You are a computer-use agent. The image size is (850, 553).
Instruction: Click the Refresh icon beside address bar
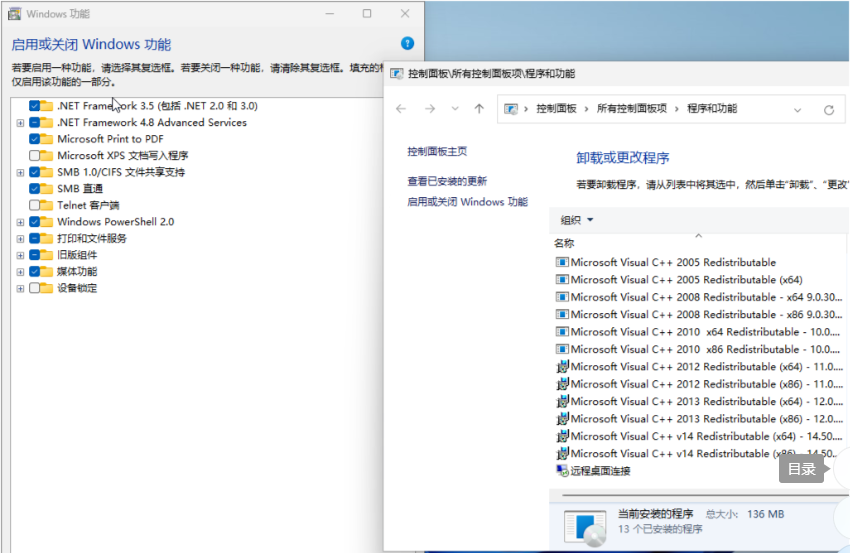click(829, 109)
